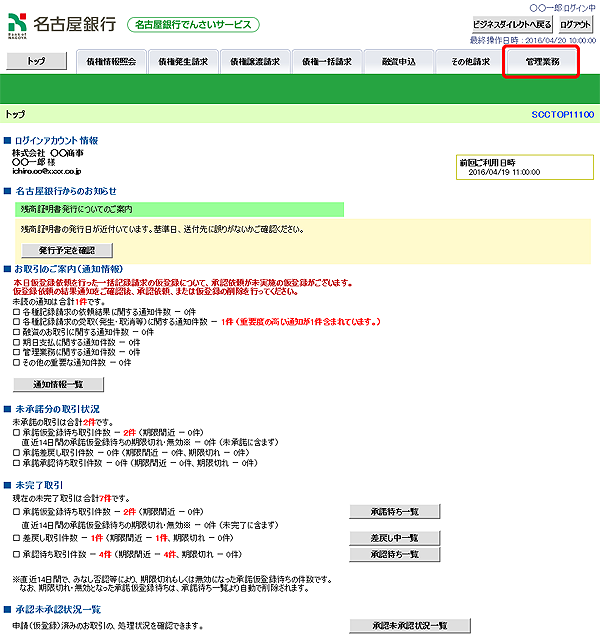Open the 債権発生請求 tab
Image resolution: width=600 pixels, height=642 pixels.
183,62
